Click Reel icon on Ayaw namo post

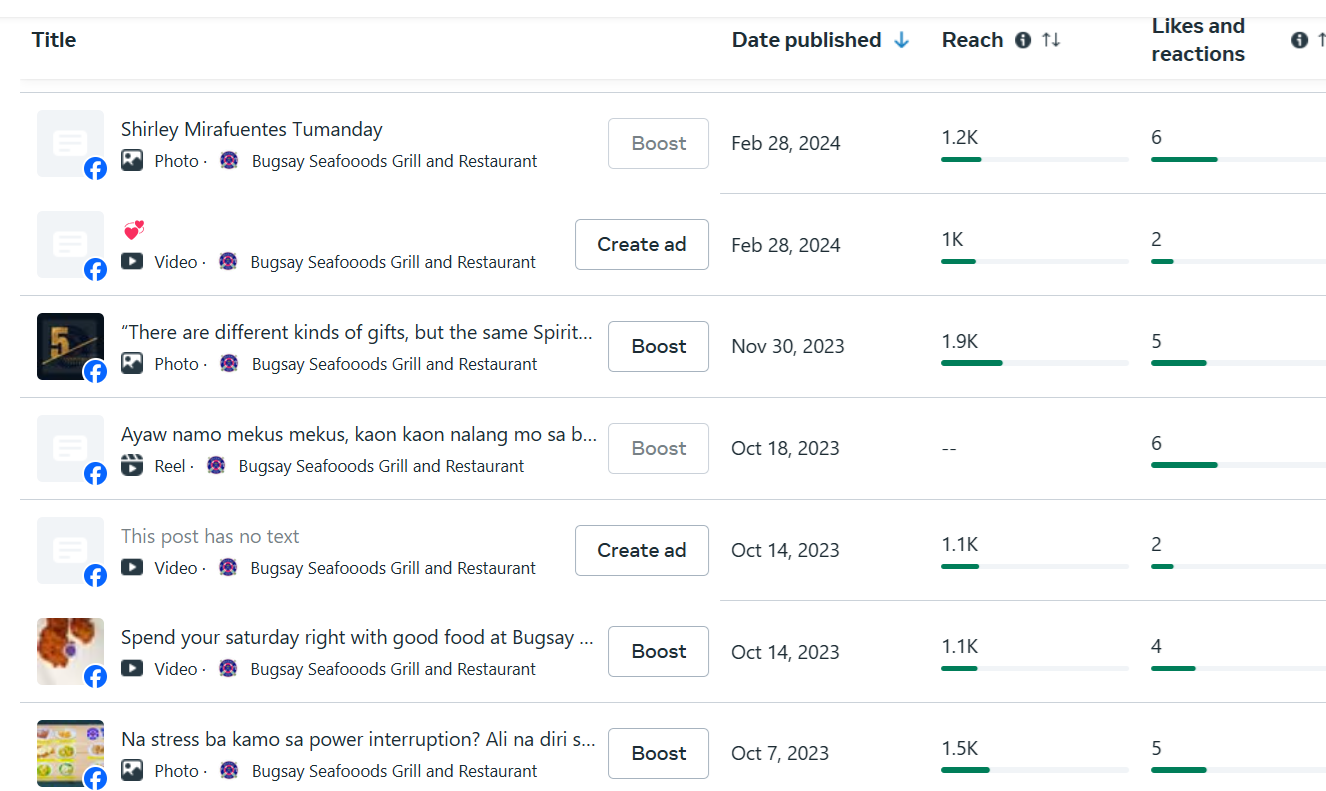(x=132, y=466)
